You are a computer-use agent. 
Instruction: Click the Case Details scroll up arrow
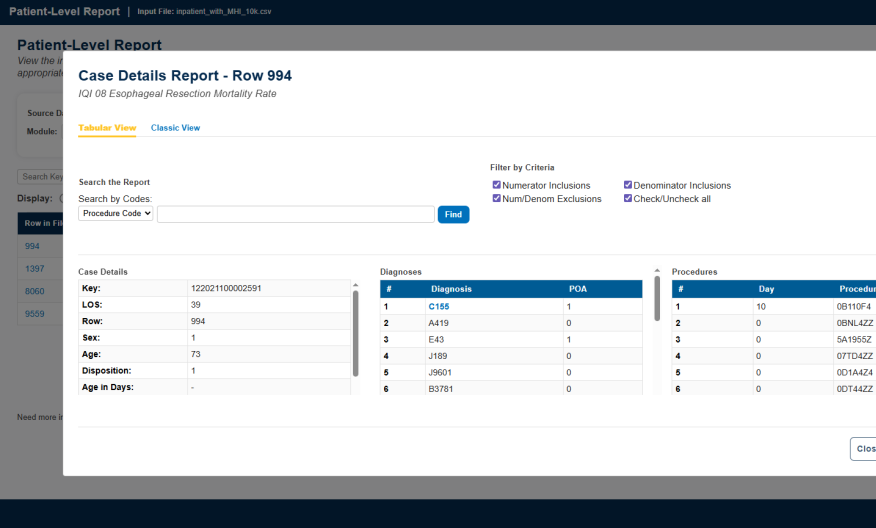pyautogui.click(x=355, y=285)
